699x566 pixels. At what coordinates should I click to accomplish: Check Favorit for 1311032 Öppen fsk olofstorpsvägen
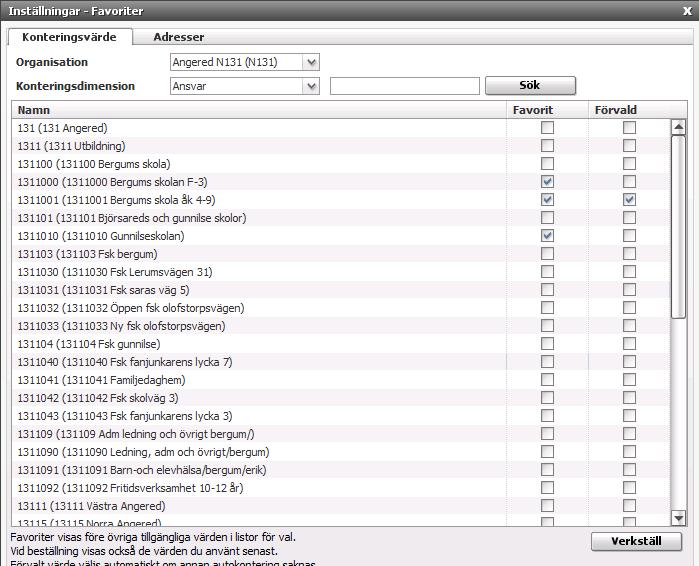[547, 308]
